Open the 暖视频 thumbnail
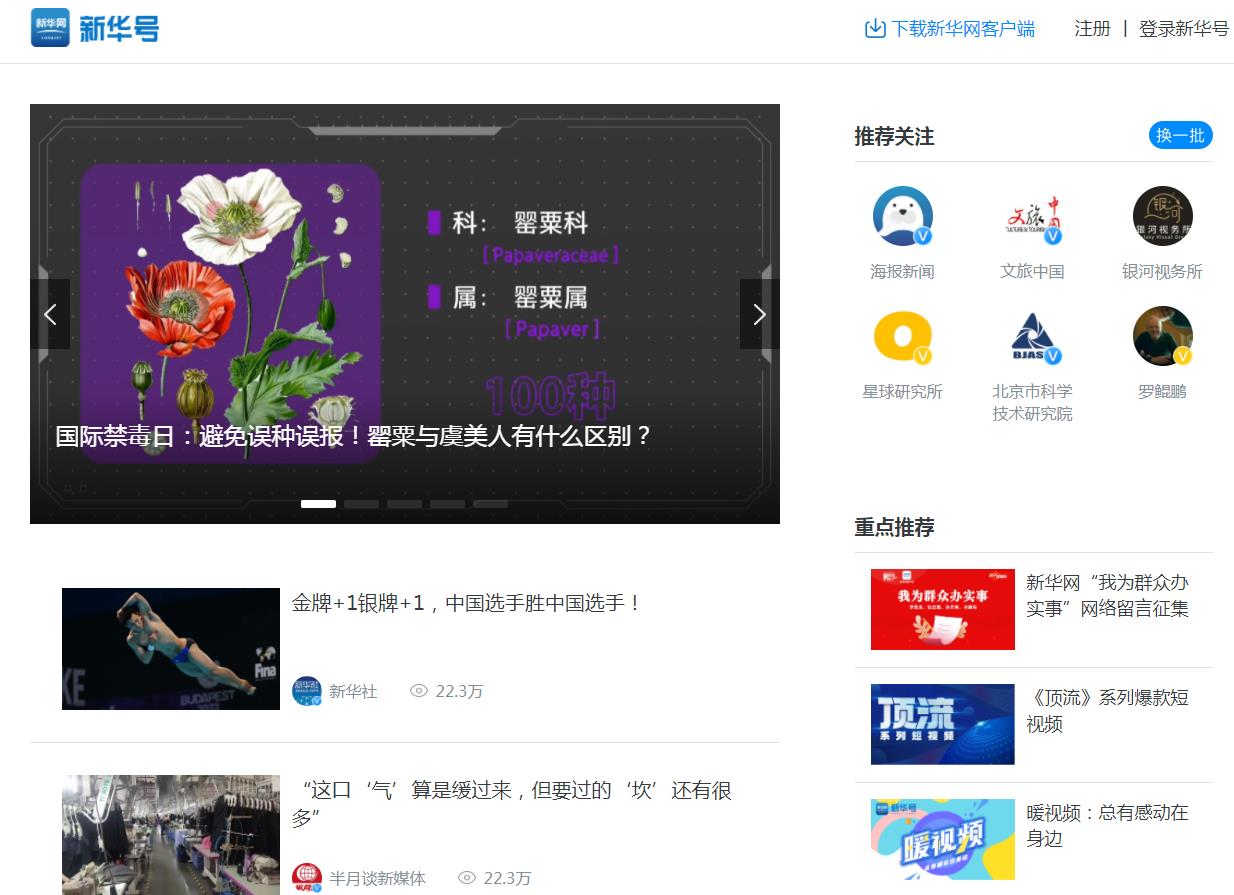Image resolution: width=1234 pixels, height=895 pixels. point(943,840)
